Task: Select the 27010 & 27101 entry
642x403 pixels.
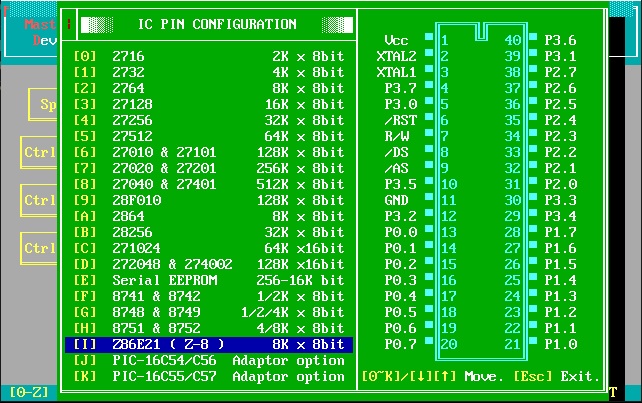Action: click(209, 152)
